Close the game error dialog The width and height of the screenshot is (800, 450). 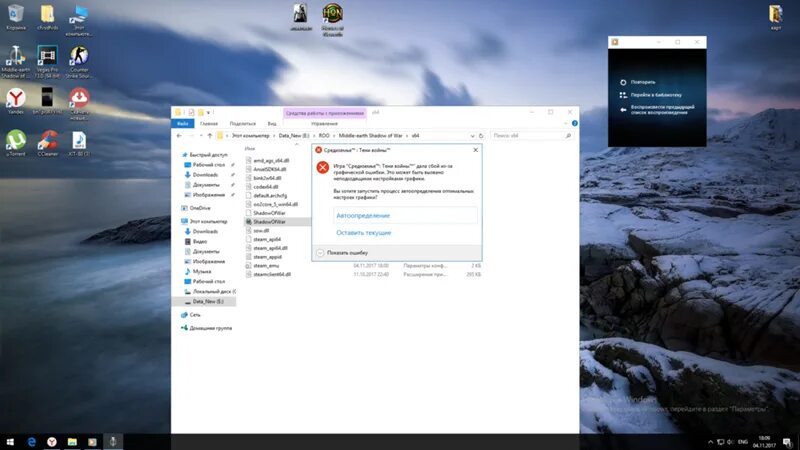click(476, 150)
